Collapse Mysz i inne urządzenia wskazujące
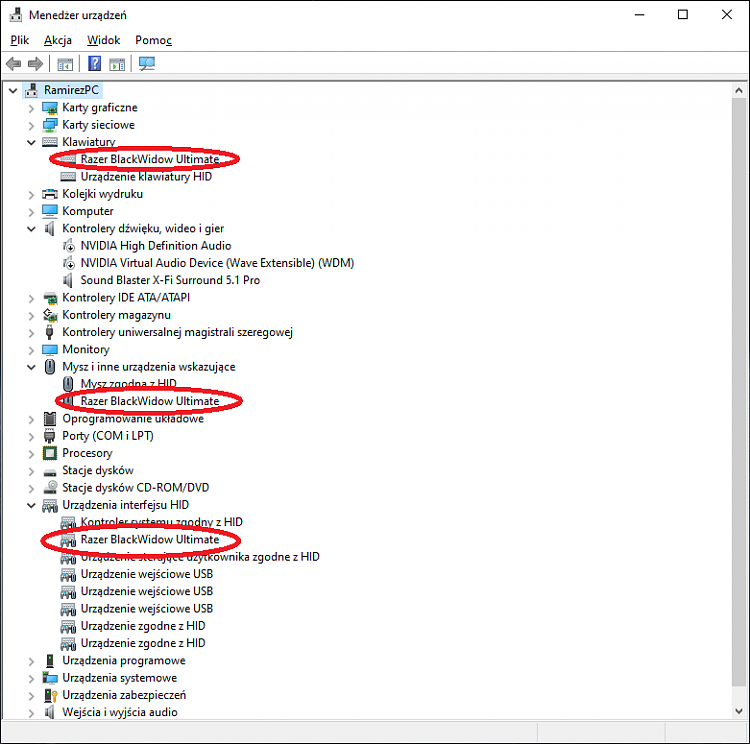 coord(31,367)
